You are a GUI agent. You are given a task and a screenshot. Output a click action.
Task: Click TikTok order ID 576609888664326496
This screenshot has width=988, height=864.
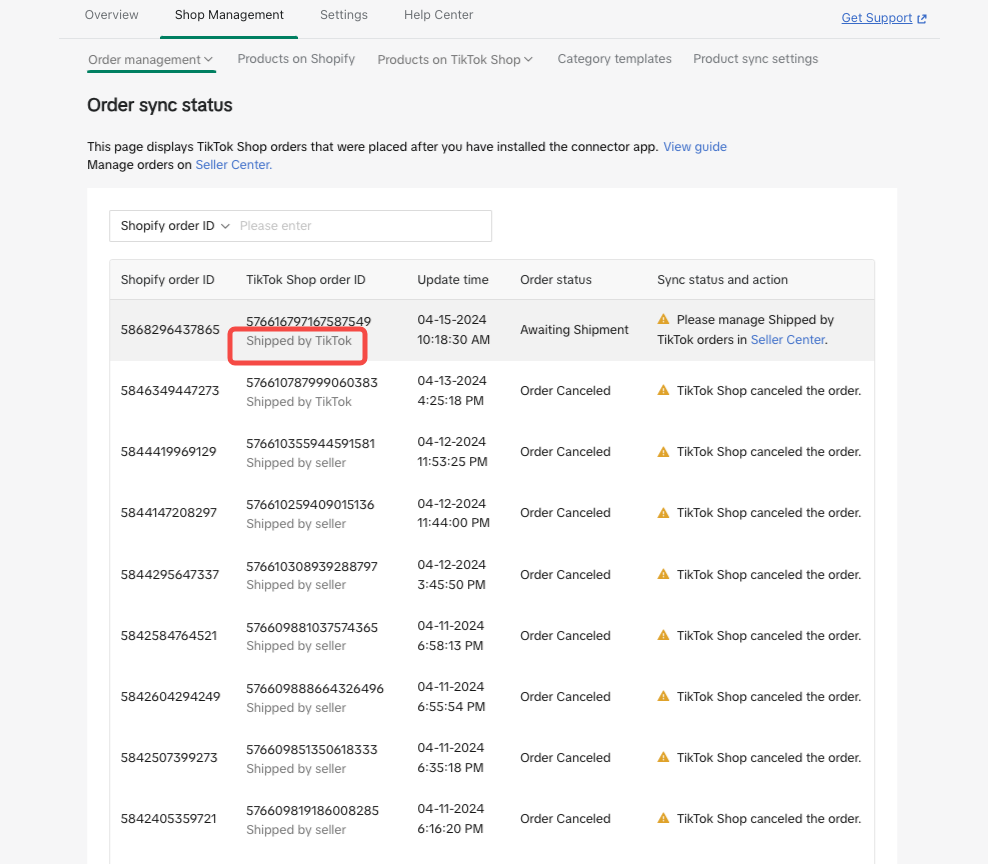(x=315, y=689)
